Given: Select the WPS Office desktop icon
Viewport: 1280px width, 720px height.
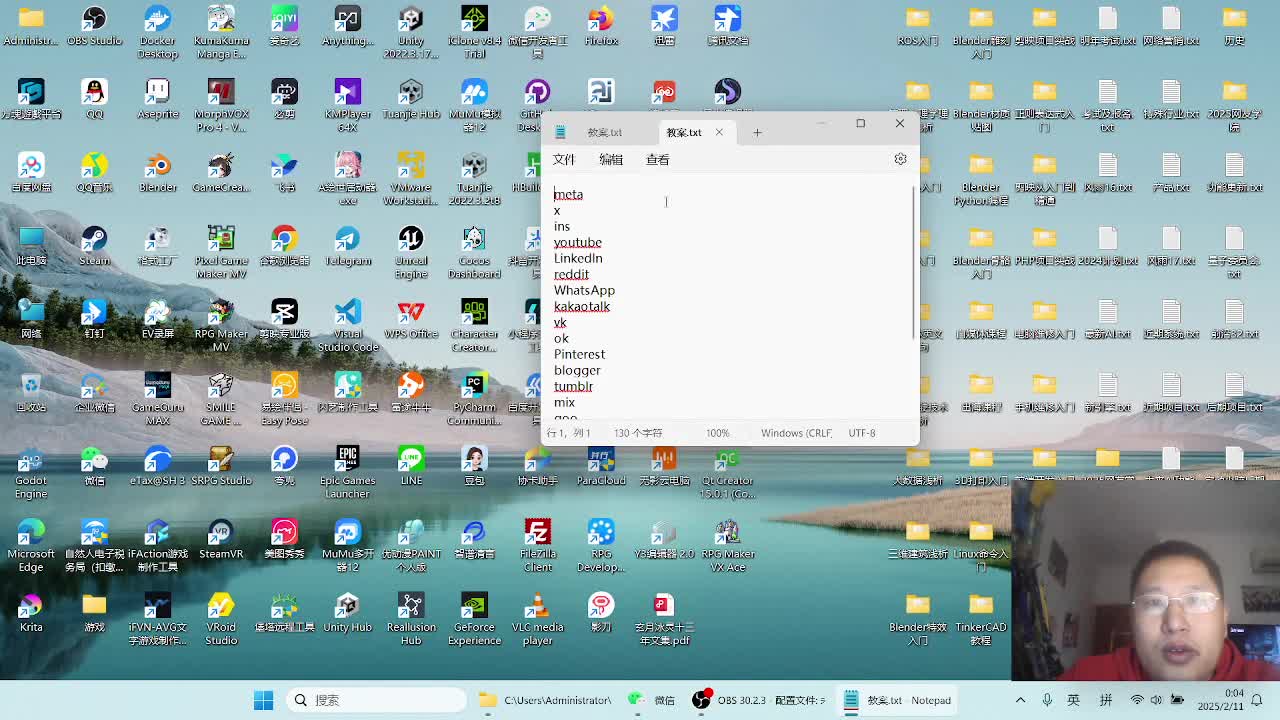Looking at the screenshot, I should click(x=411, y=320).
